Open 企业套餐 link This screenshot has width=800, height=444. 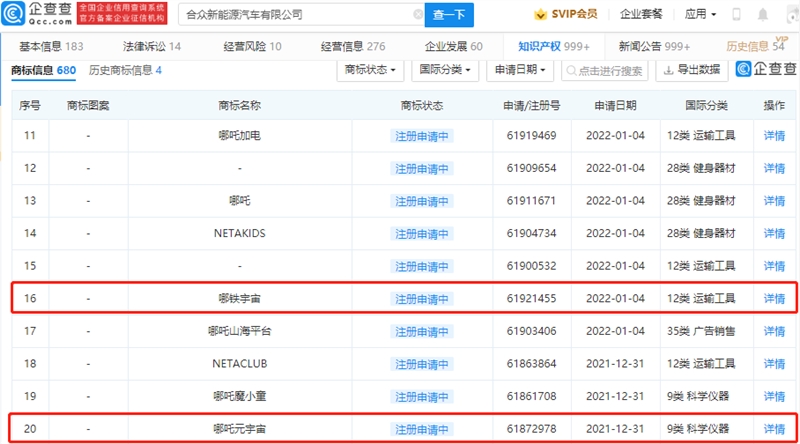click(641, 14)
